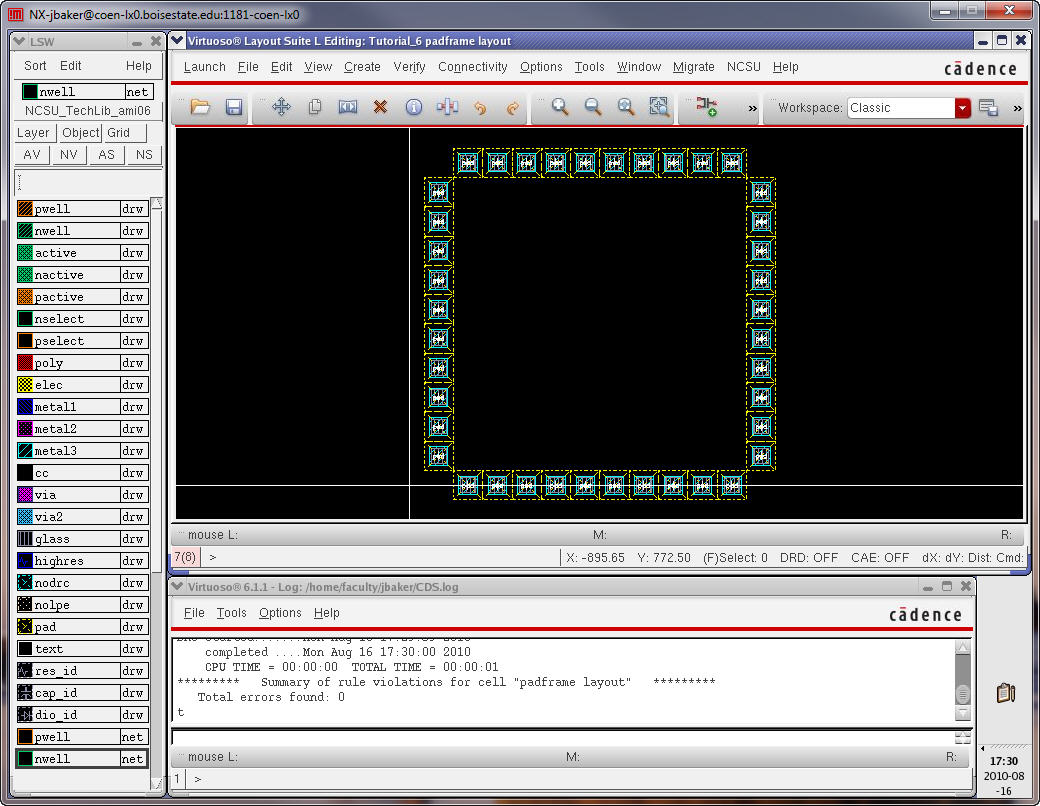Click the Zoom Out magnifier icon
This screenshot has width=1040, height=806.
593,107
